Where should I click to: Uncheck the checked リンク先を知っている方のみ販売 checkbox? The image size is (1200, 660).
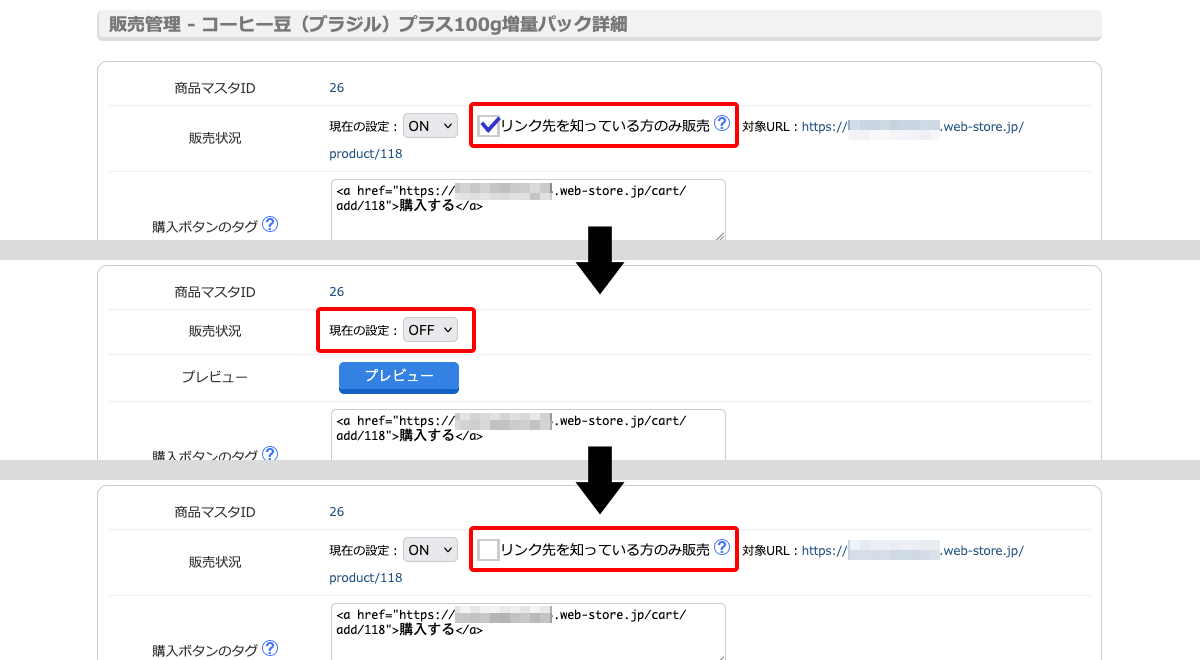(489, 125)
